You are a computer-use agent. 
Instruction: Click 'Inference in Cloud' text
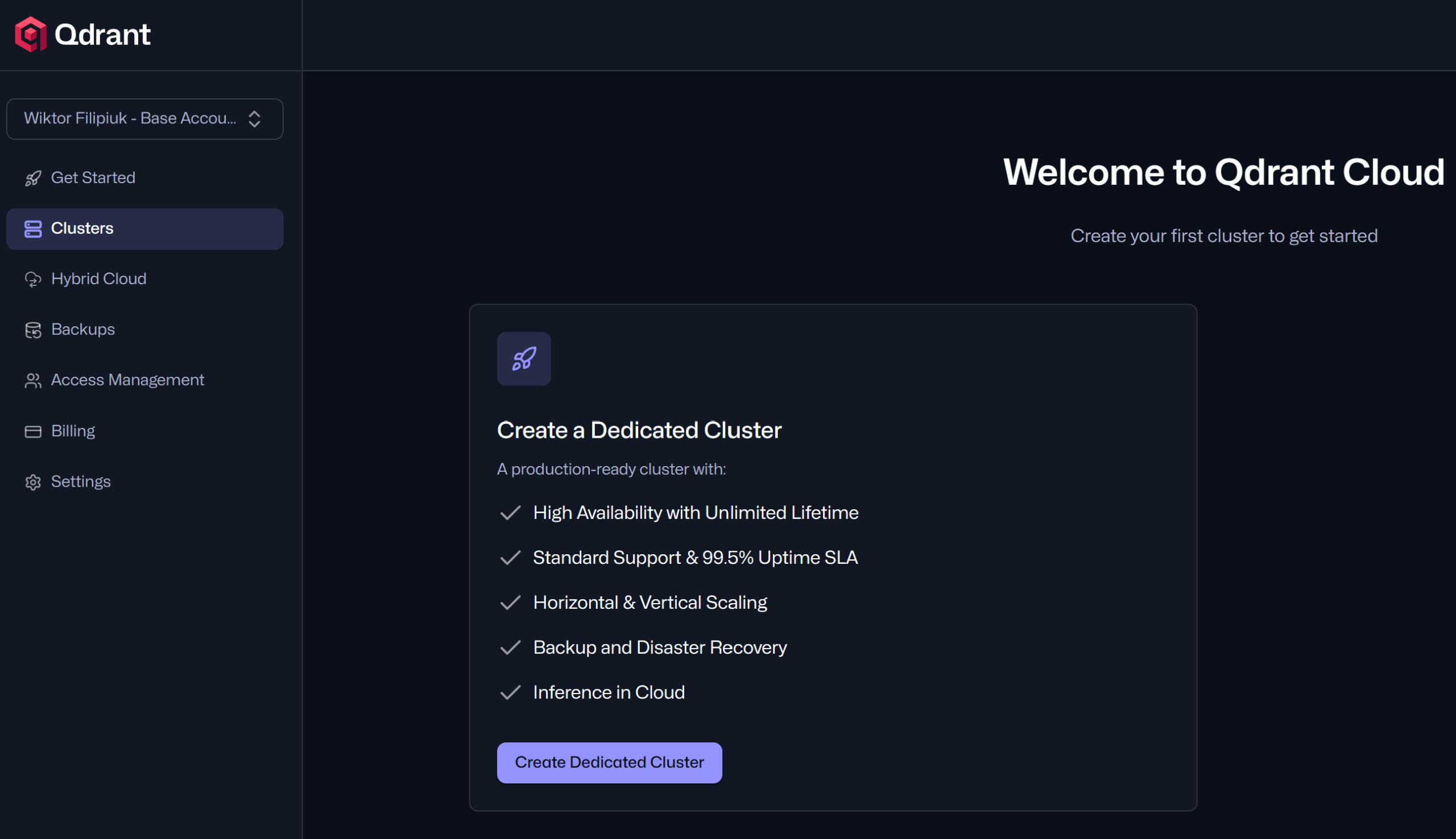(x=609, y=693)
